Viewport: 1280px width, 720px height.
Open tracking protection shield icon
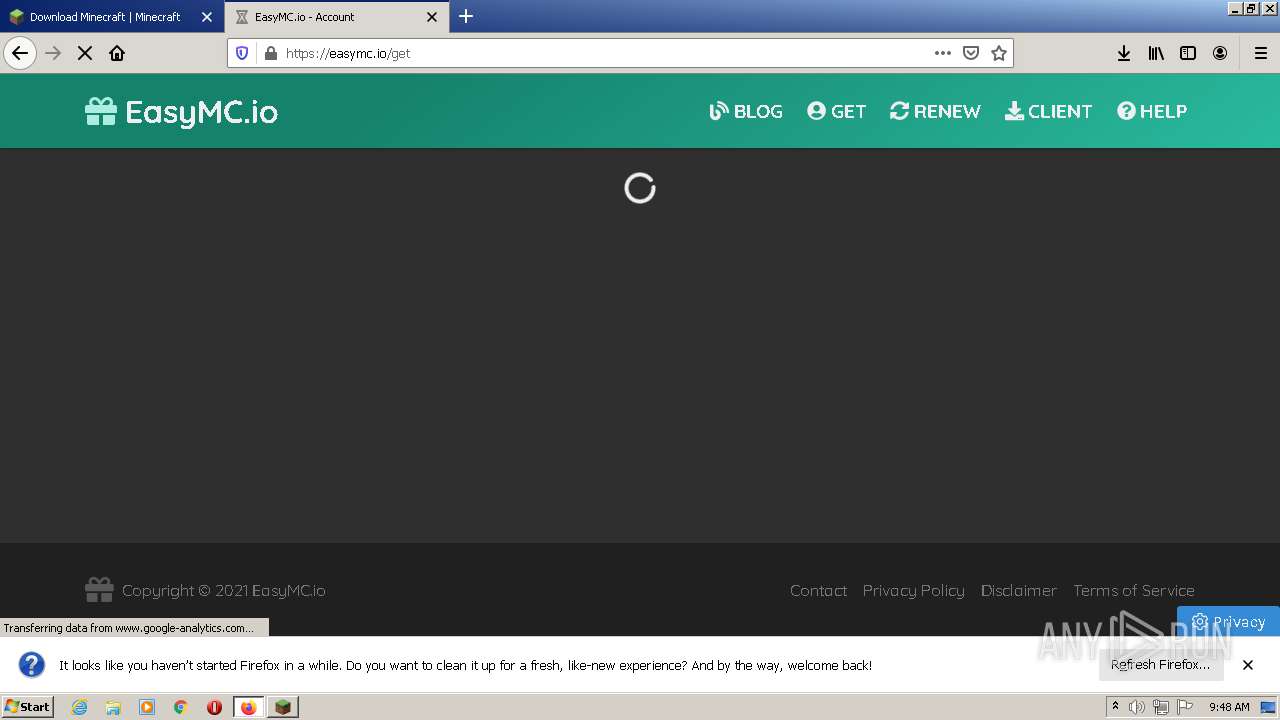(242, 53)
